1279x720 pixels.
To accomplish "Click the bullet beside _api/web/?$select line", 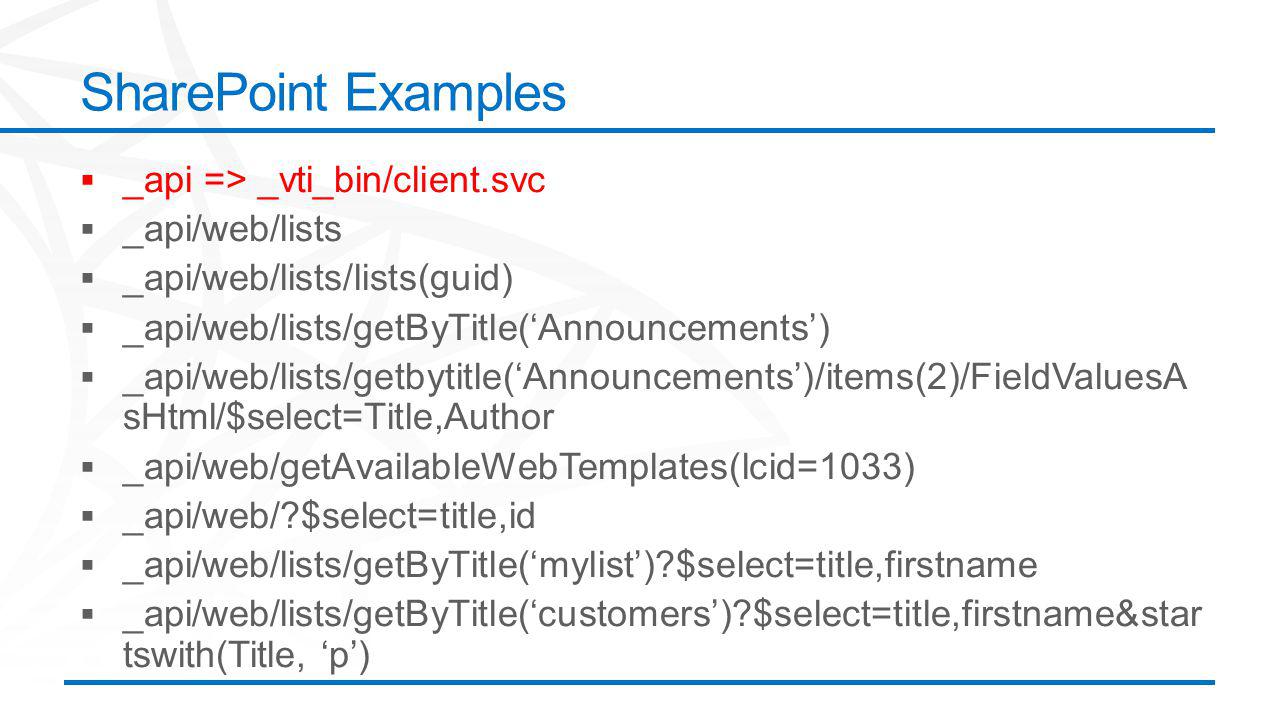I will pyautogui.click(x=88, y=518).
